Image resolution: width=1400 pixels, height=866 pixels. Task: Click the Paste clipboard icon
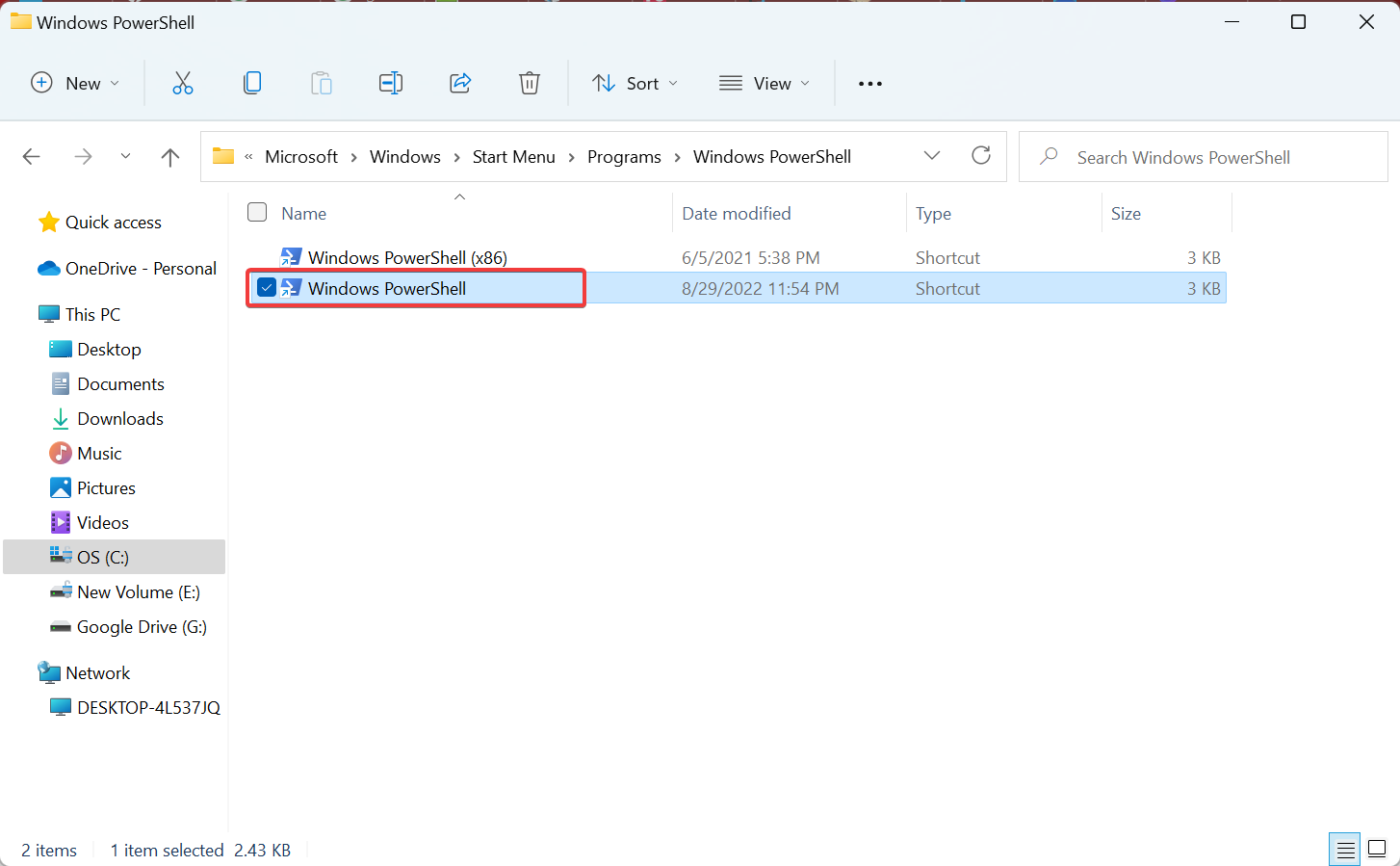coord(322,84)
